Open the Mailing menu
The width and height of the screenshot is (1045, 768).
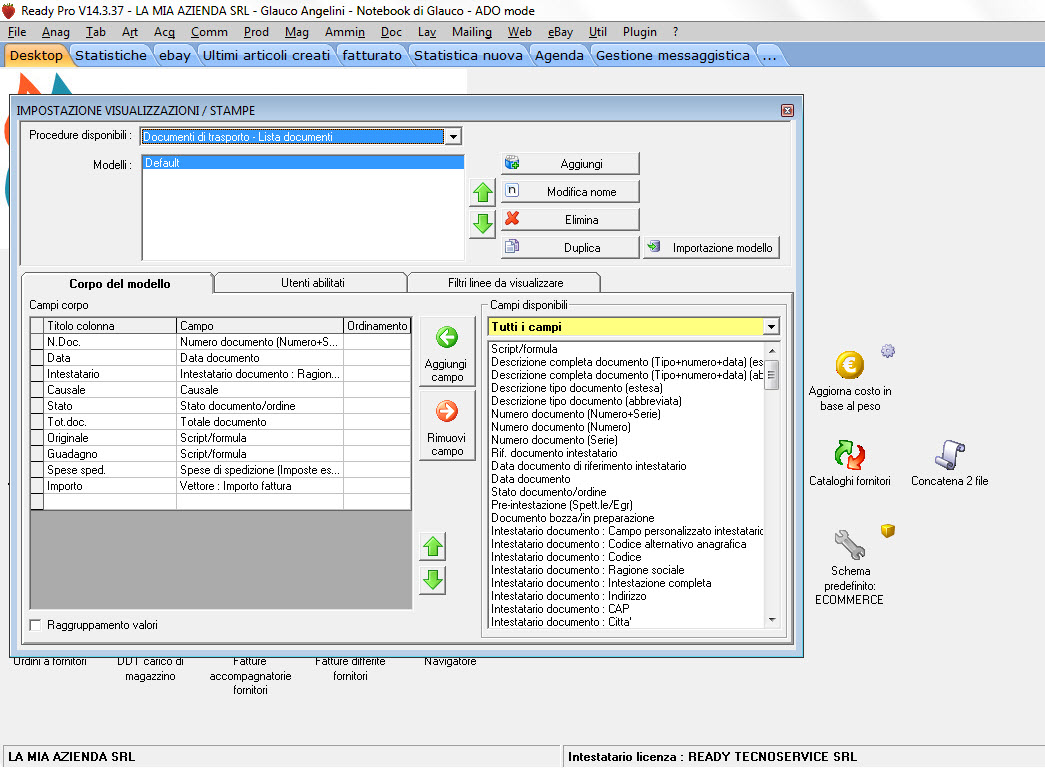[x=472, y=32]
